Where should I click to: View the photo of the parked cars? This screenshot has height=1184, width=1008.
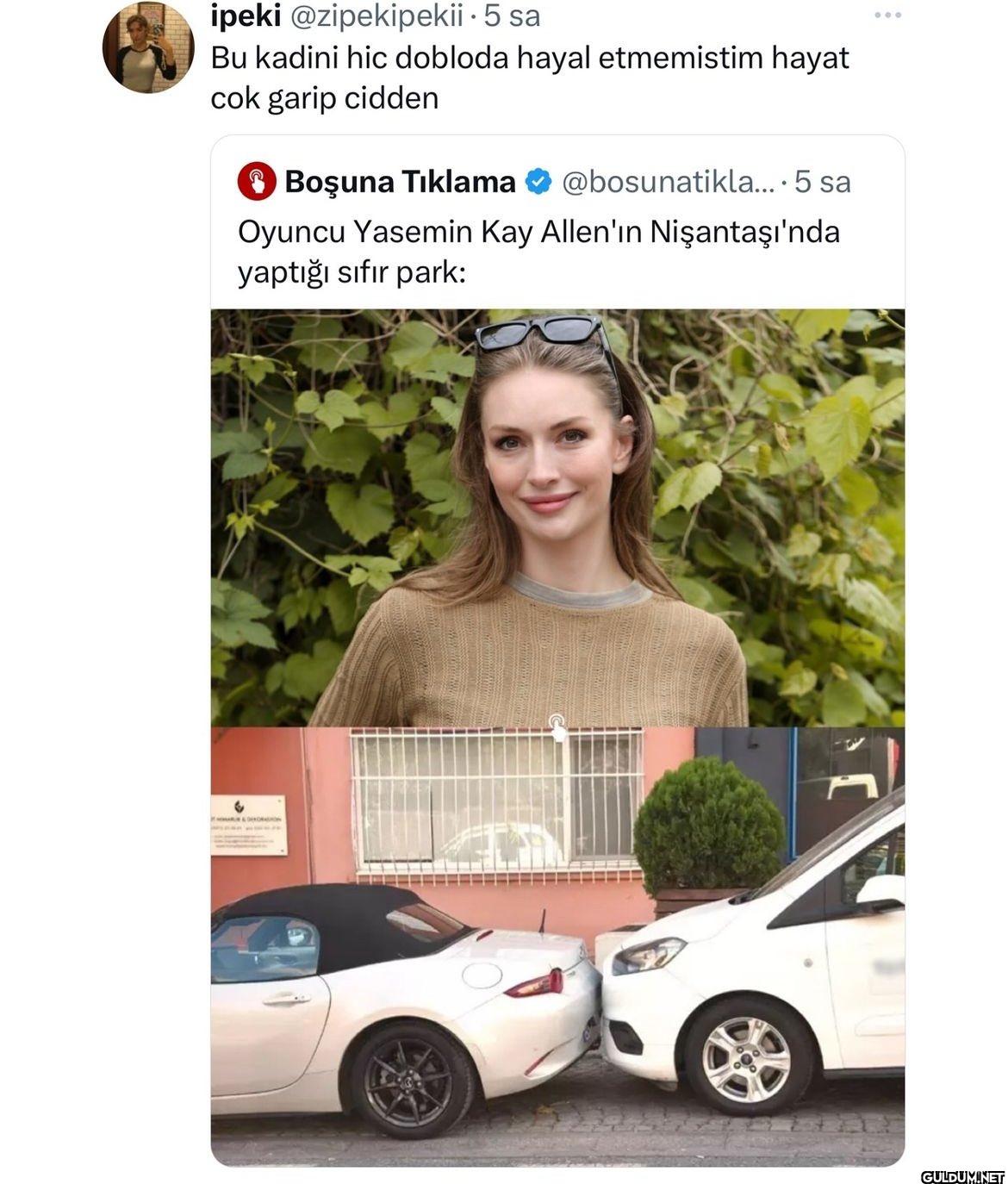tap(557, 946)
